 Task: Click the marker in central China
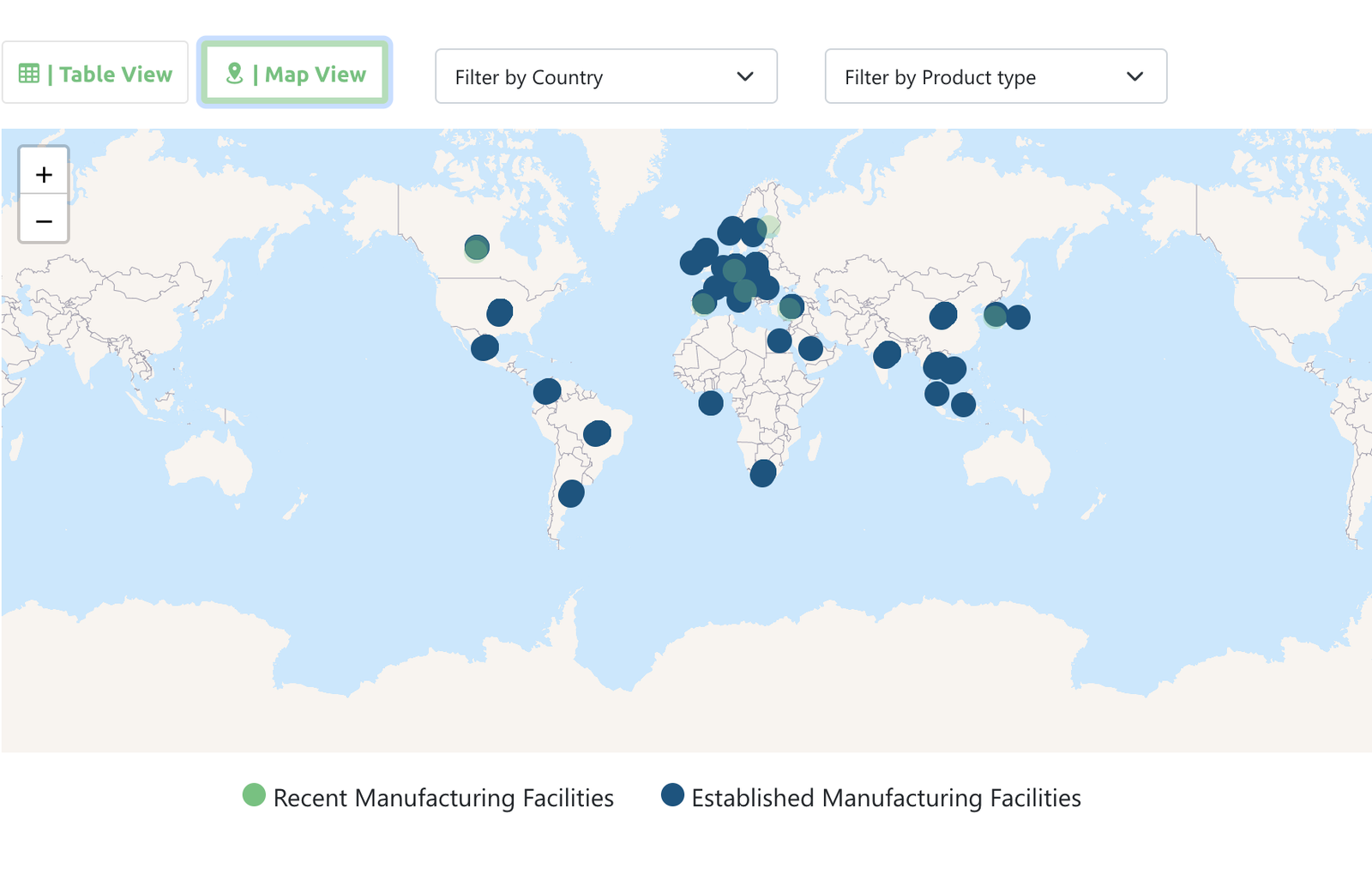tap(943, 316)
